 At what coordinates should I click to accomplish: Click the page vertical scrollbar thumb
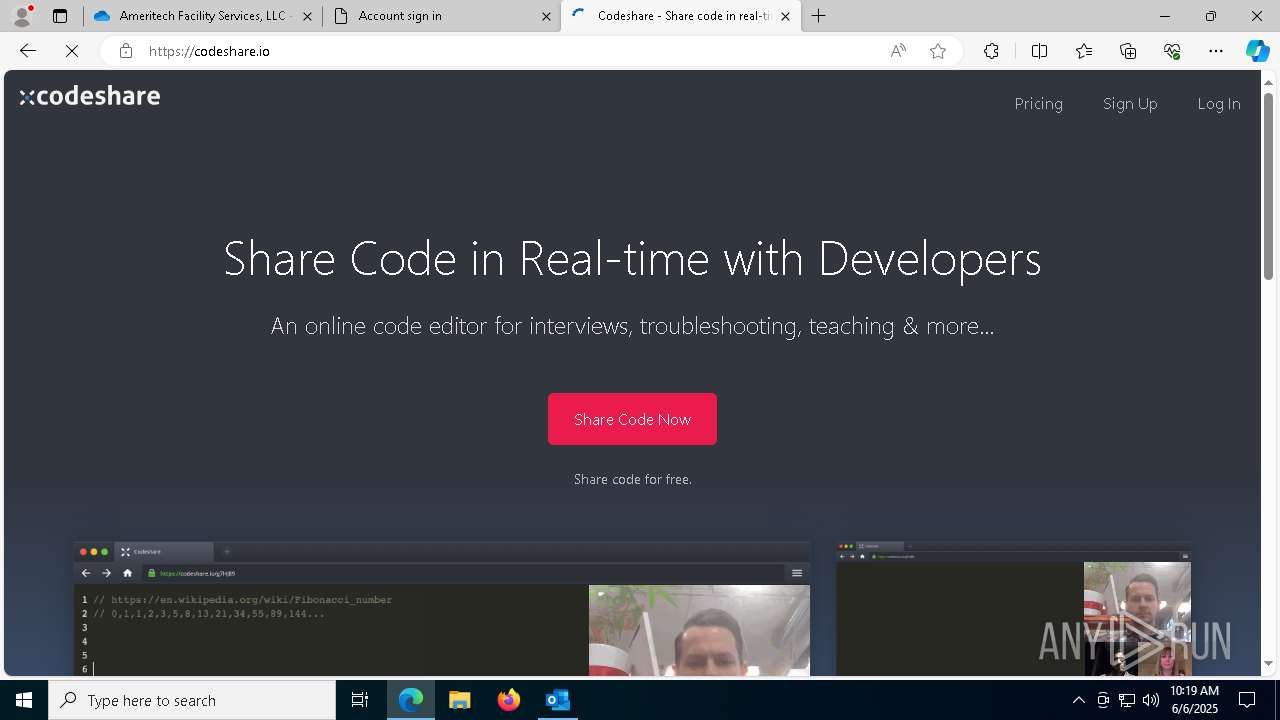1269,185
